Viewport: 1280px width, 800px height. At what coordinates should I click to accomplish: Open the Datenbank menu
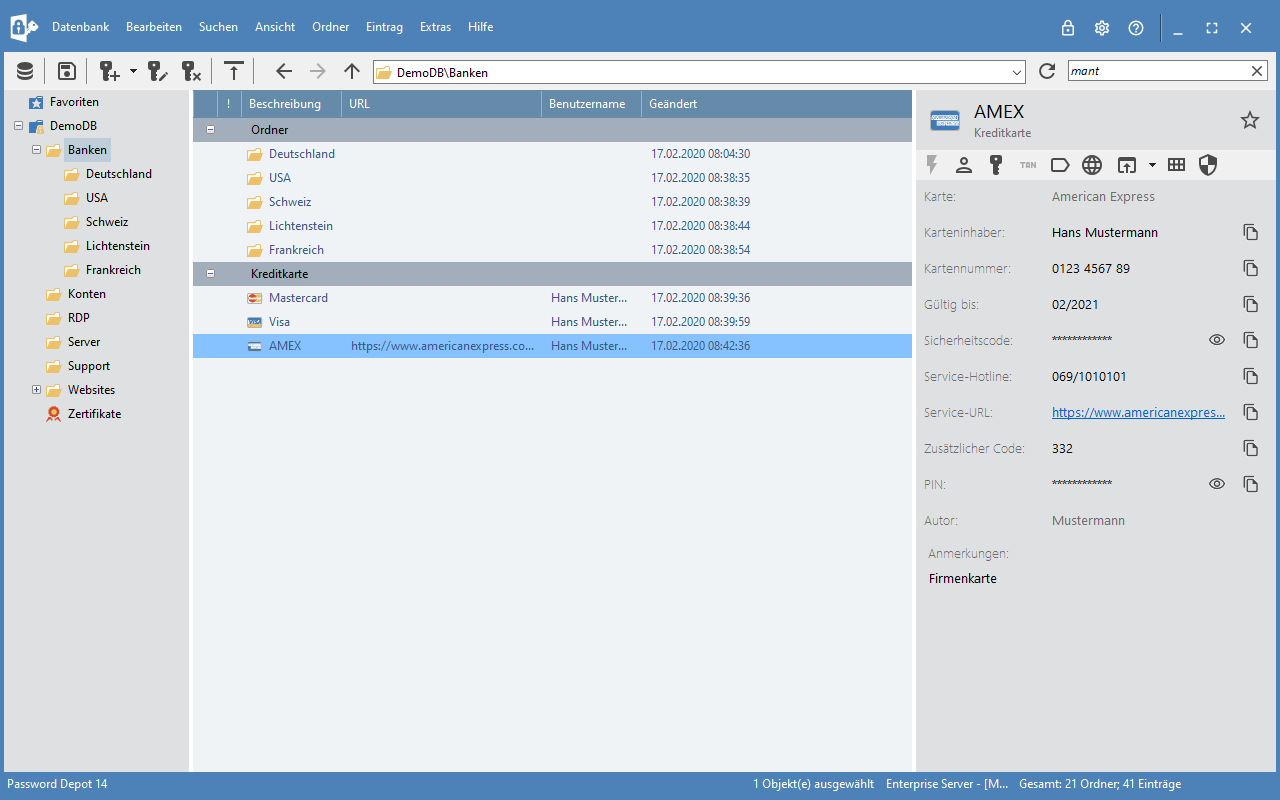81,27
